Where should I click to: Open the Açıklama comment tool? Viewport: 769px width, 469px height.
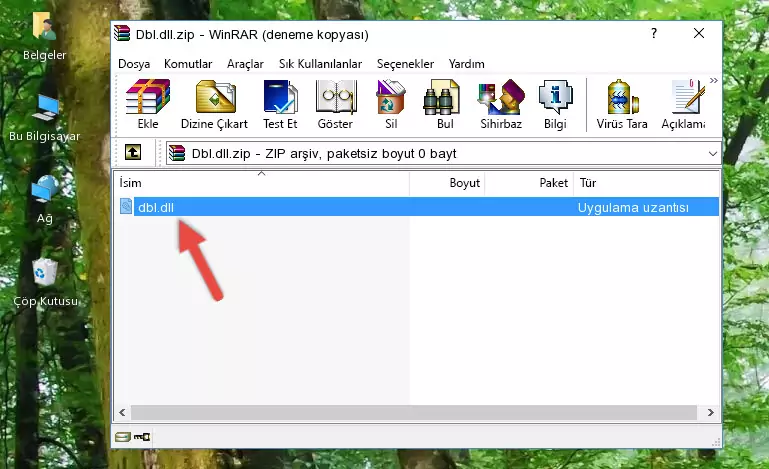683,104
